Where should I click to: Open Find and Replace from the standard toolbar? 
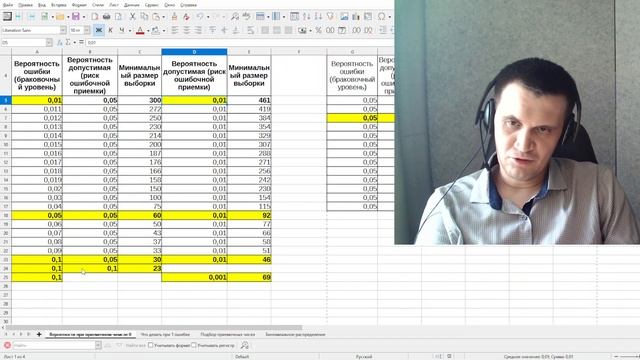(235, 17)
